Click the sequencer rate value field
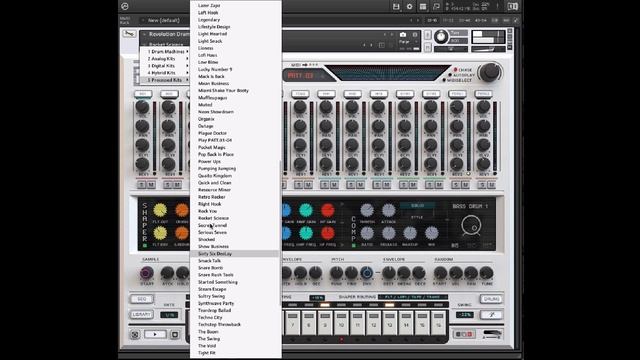Screen dimensions: 640x360 point(169,315)
